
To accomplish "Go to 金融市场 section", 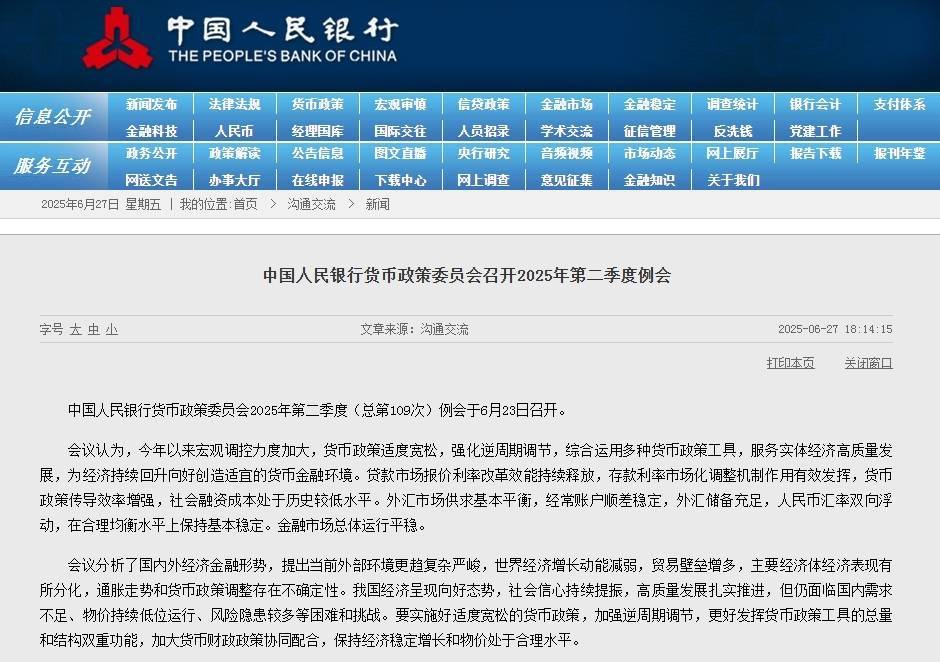I will click(x=566, y=104).
